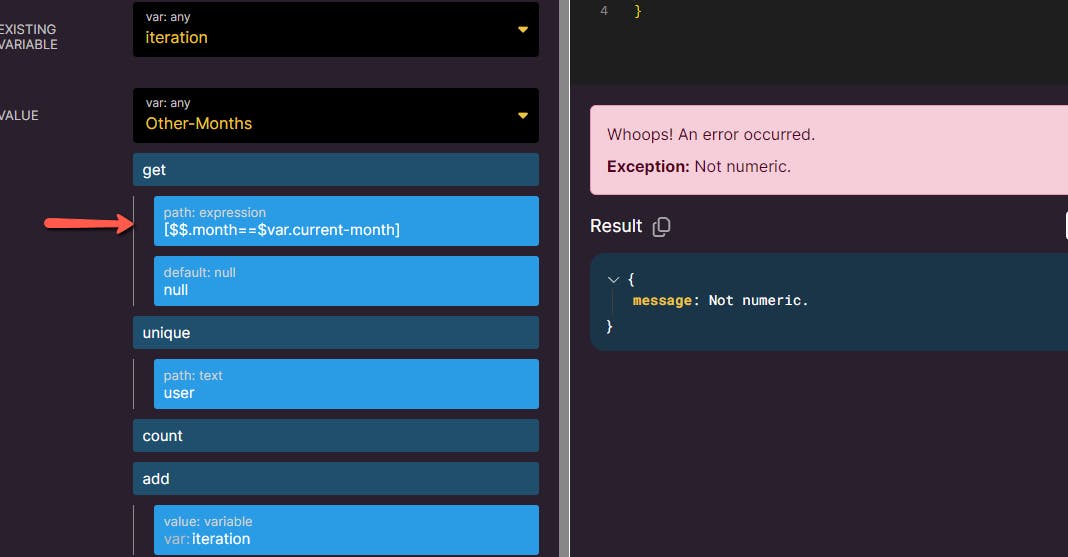
Task: Select the unique filter header
Action: coord(336,333)
